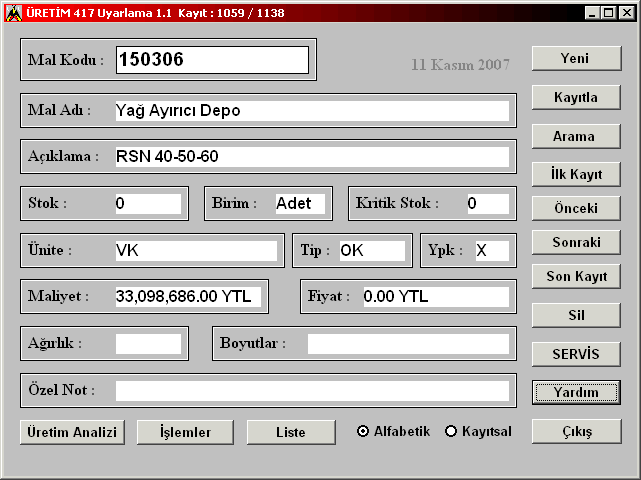Viewport: 641px width, 480px height.
Task: Click the Fiyat price field
Action: pyautogui.click(x=434, y=296)
